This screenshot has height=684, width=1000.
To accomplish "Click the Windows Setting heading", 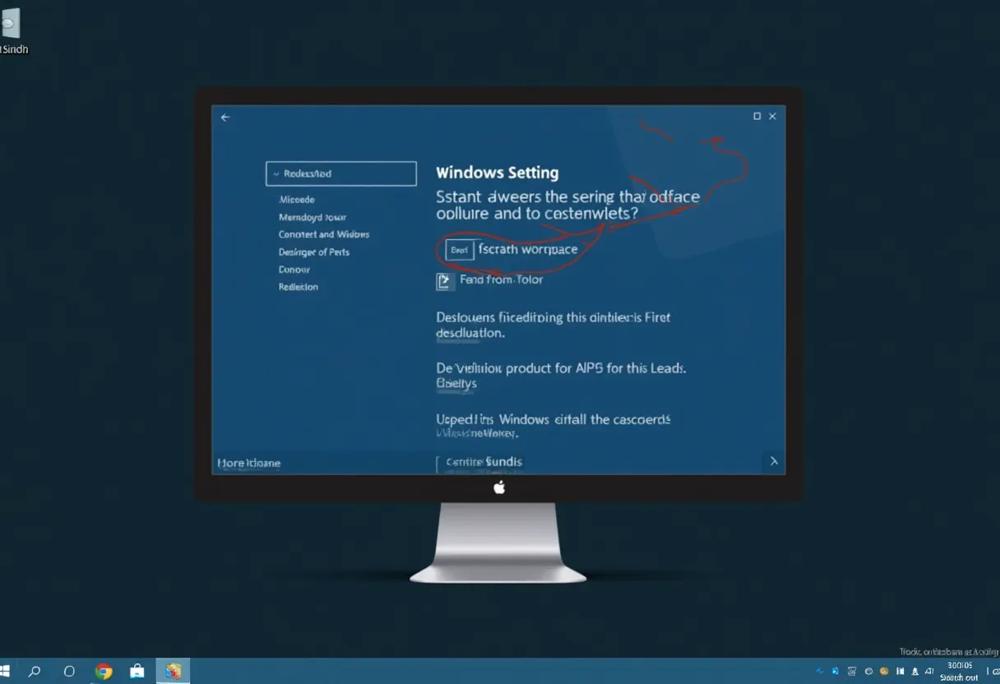I will pyautogui.click(x=497, y=173).
